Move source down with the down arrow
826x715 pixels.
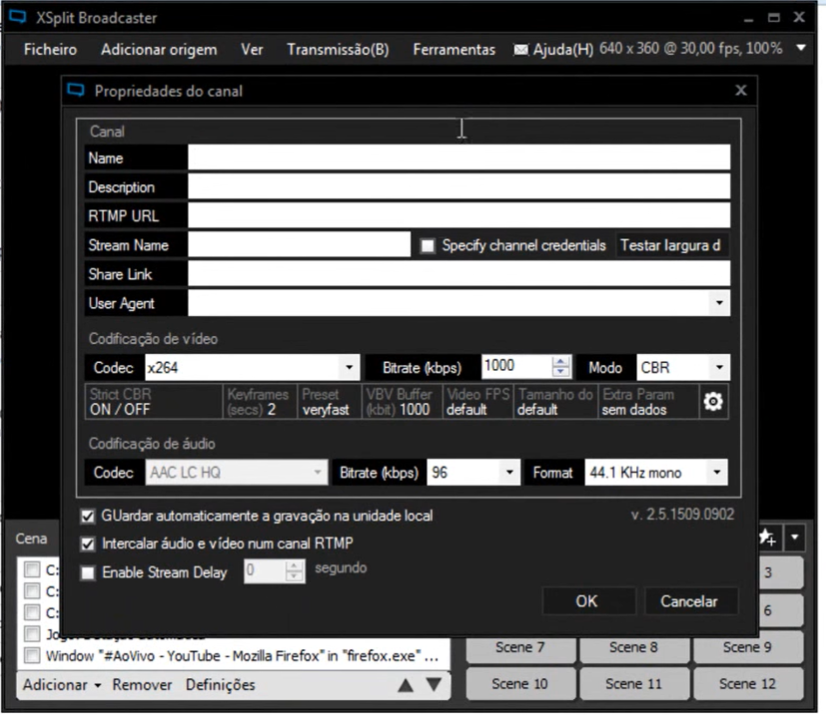(x=434, y=685)
